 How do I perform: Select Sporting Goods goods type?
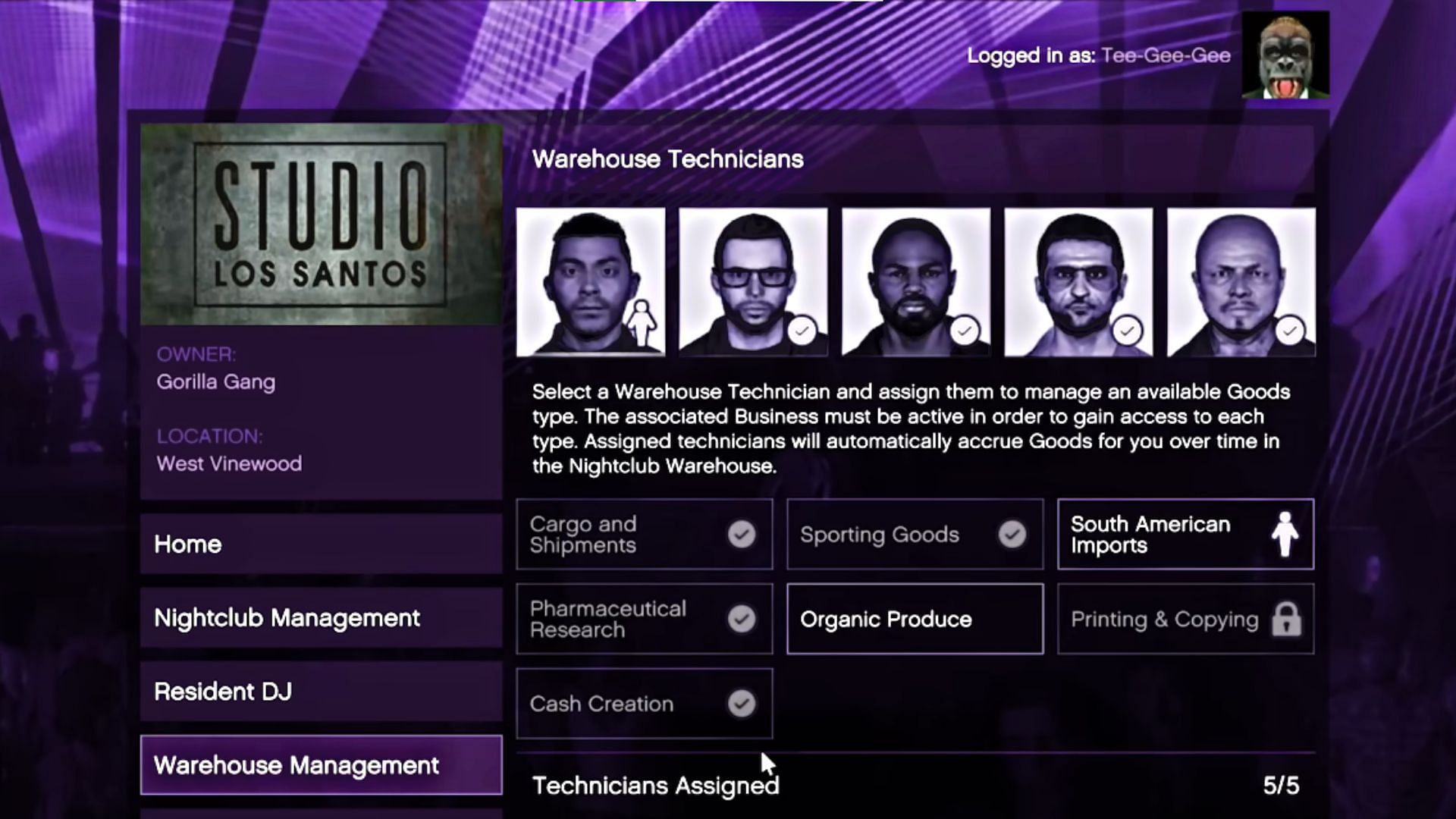914,534
